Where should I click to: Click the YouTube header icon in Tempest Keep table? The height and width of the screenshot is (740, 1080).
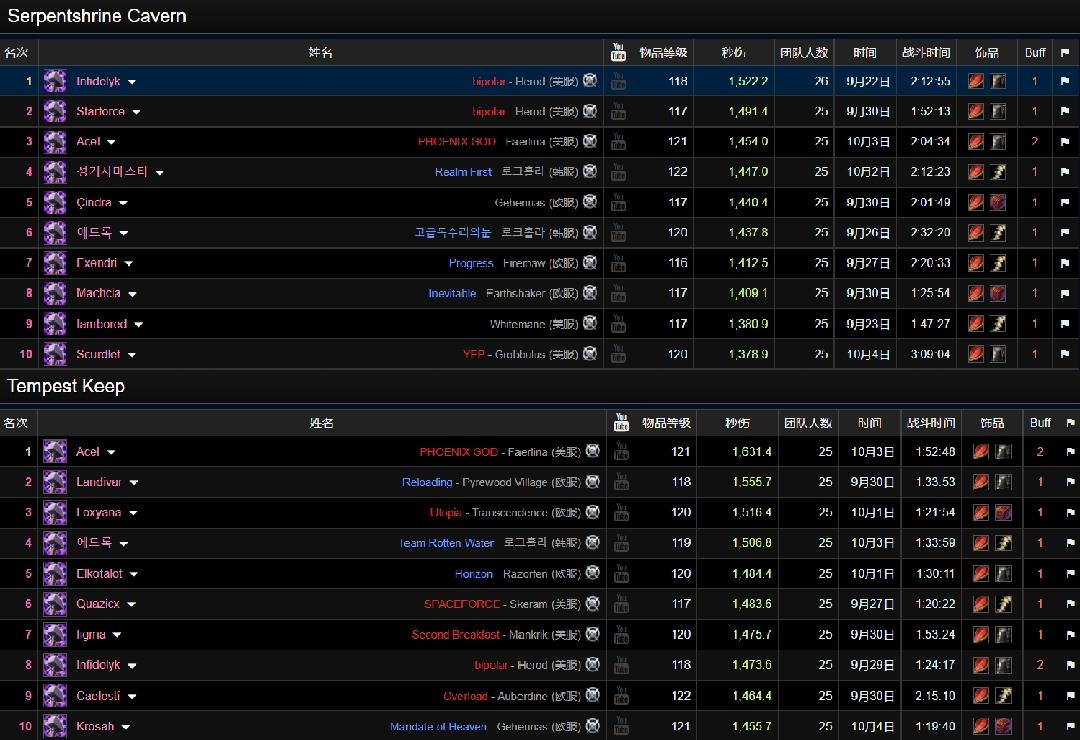[x=621, y=422]
